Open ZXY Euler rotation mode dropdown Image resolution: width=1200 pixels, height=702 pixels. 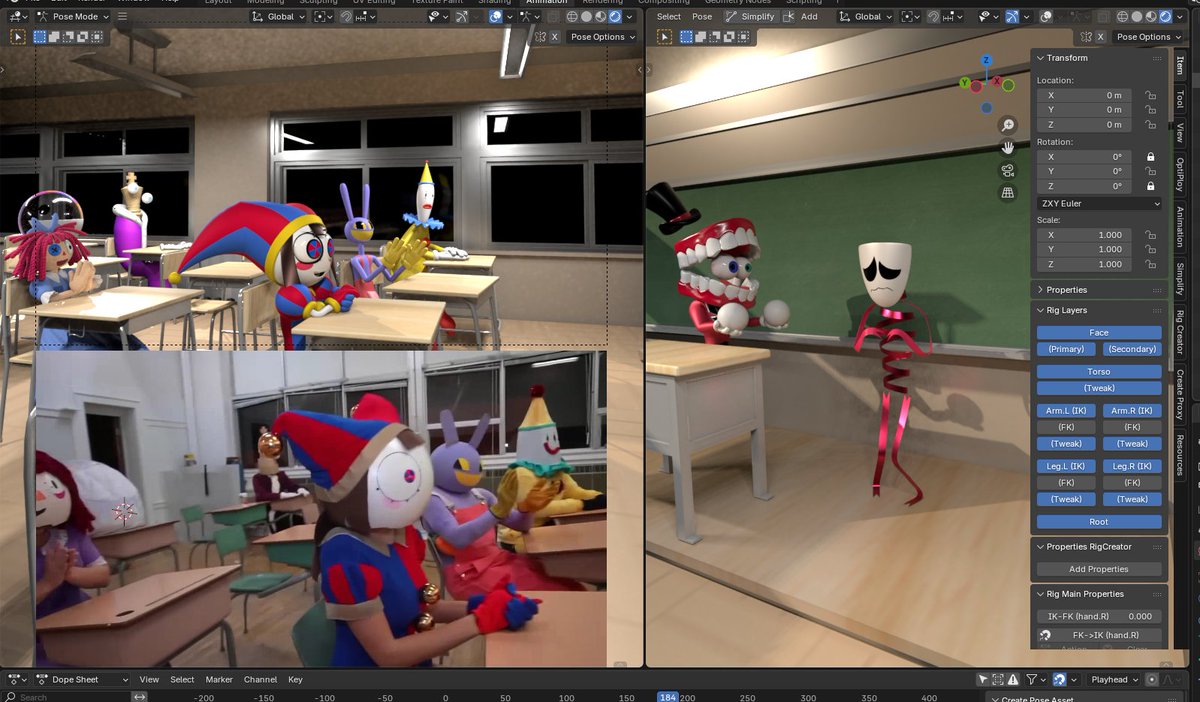1099,203
